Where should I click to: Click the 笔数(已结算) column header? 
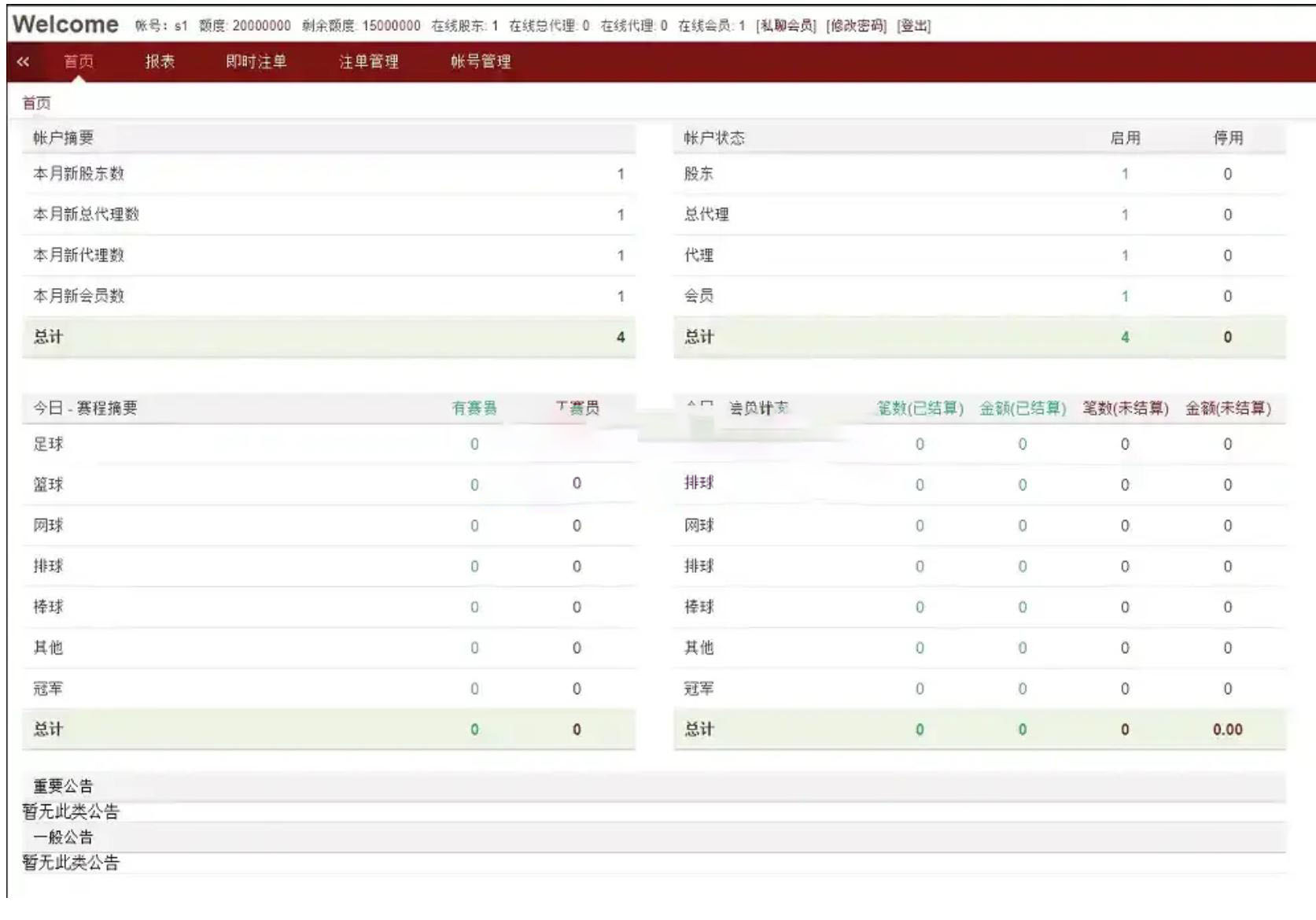point(920,408)
